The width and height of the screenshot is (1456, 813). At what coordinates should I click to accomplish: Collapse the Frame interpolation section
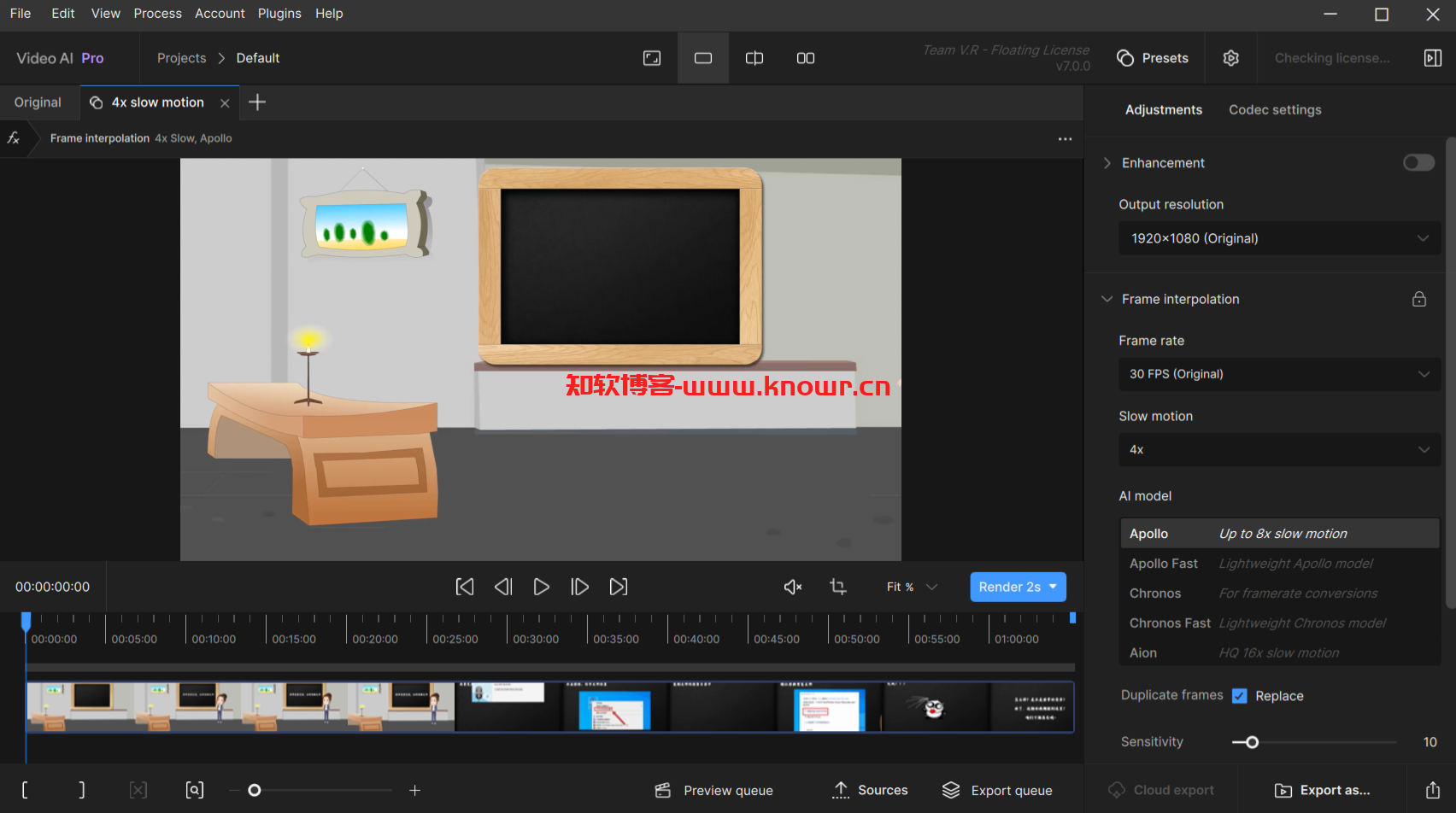pos(1107,299)
